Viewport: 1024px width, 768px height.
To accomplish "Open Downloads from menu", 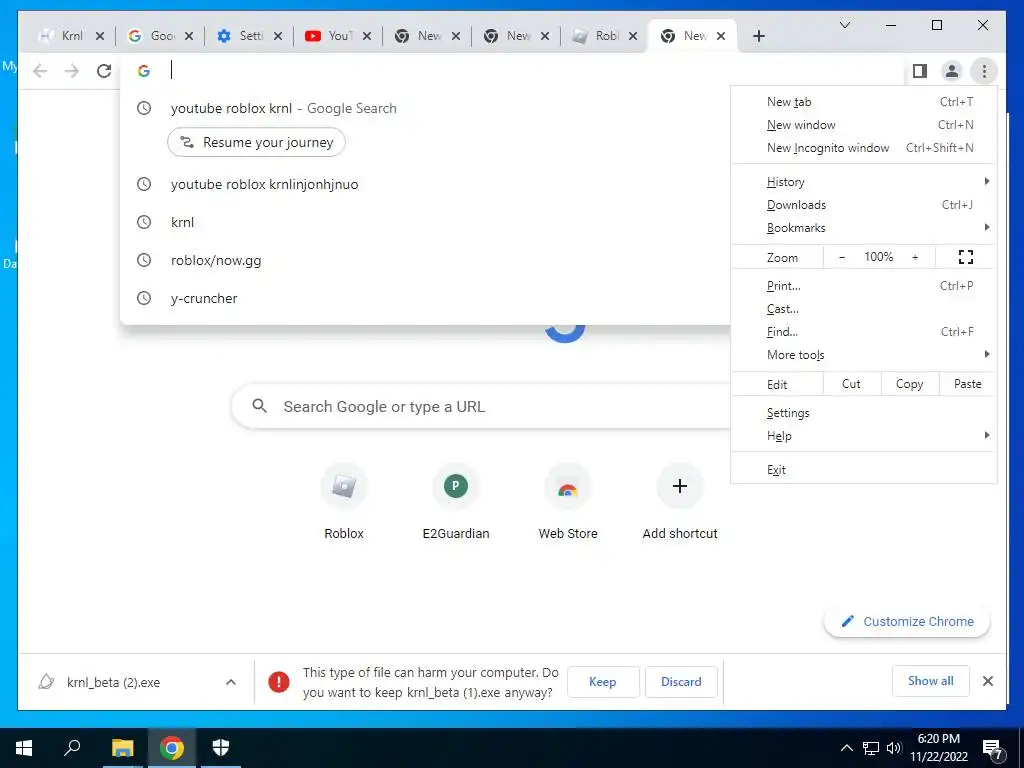I will [x=864, y=205].
